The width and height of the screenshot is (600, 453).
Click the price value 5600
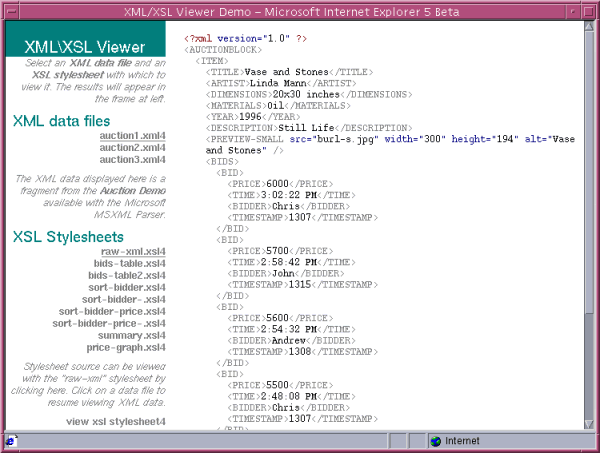coord(277,318)
